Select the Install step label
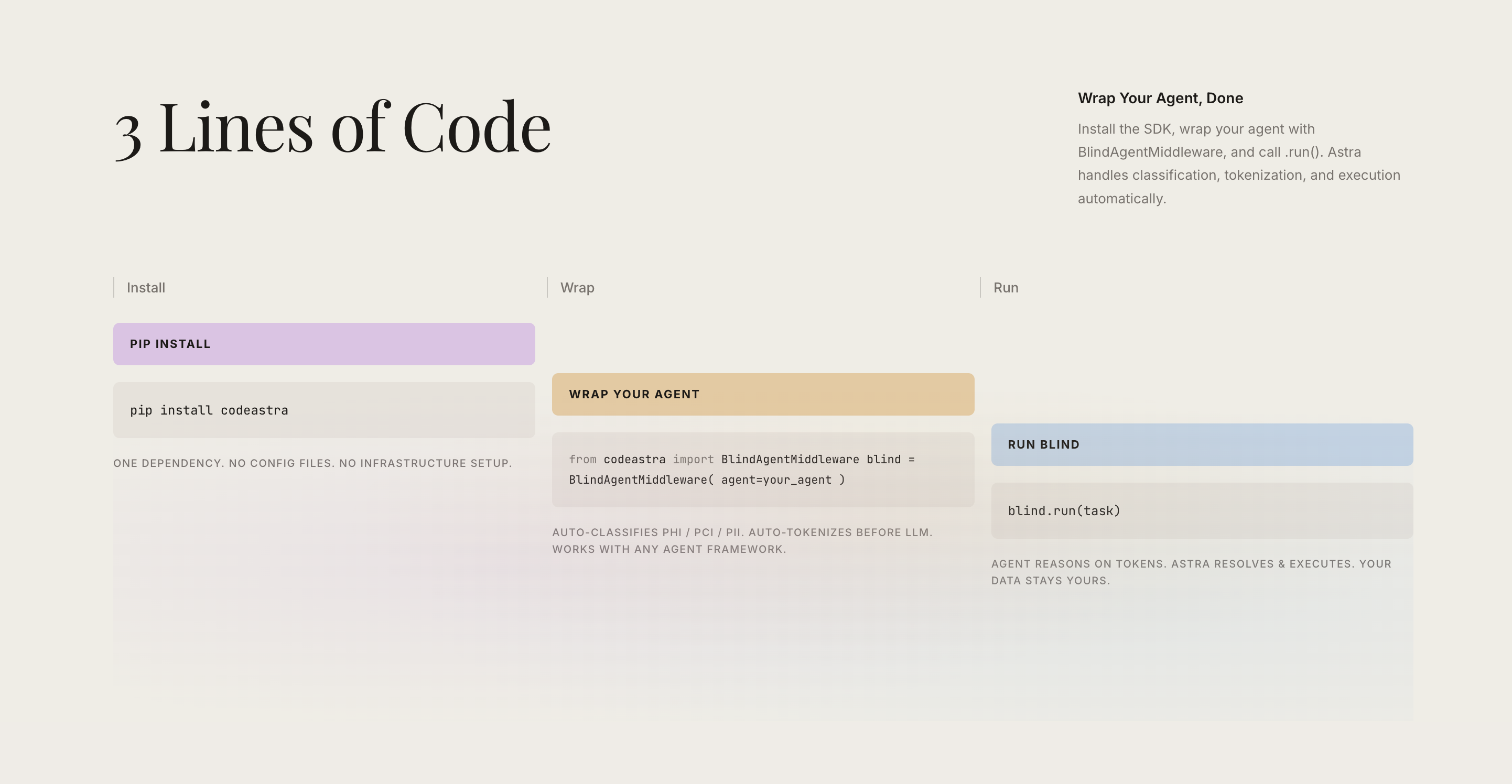1512x784 pixels. [x=146, y=288]
